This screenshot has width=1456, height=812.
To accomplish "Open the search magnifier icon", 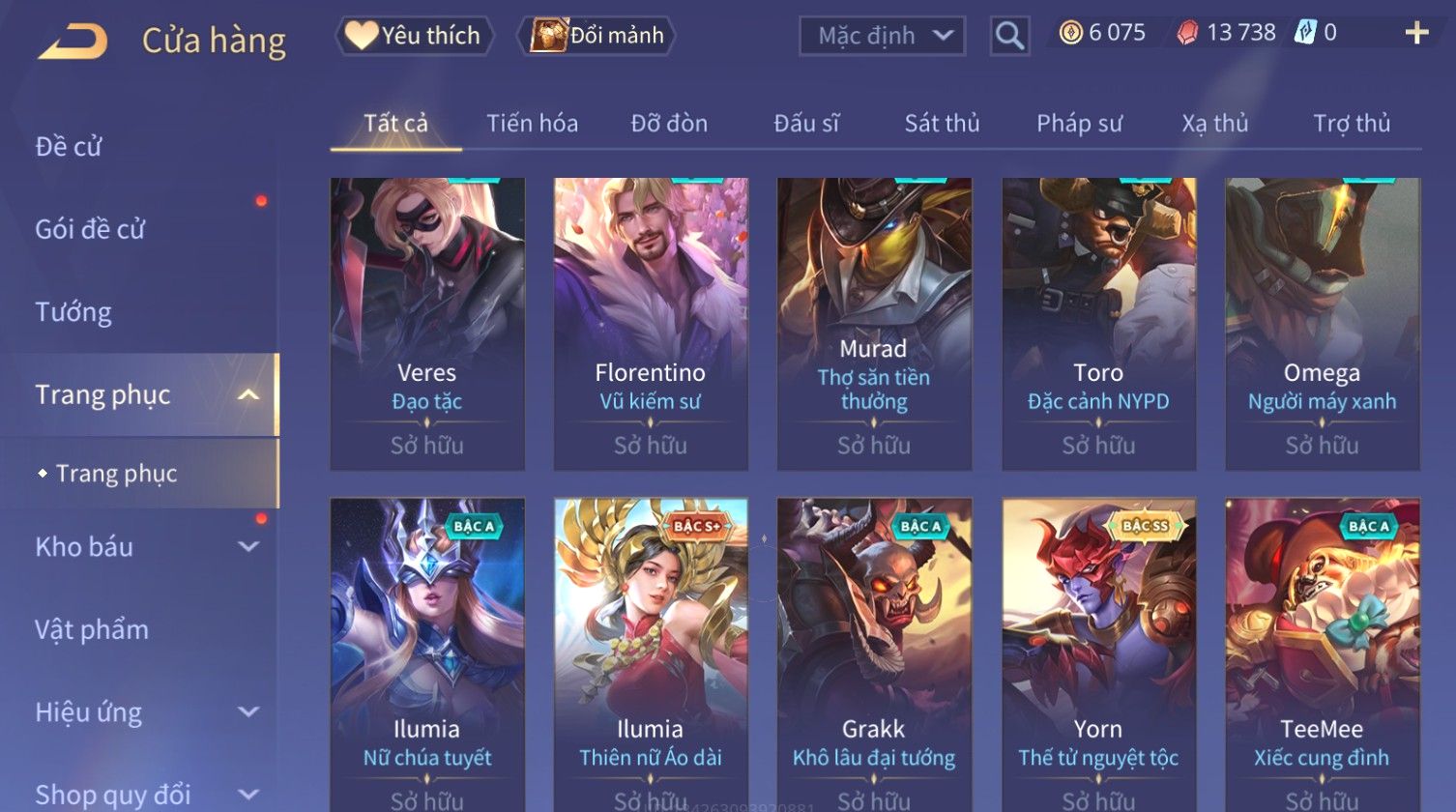I will (1009, 36).
